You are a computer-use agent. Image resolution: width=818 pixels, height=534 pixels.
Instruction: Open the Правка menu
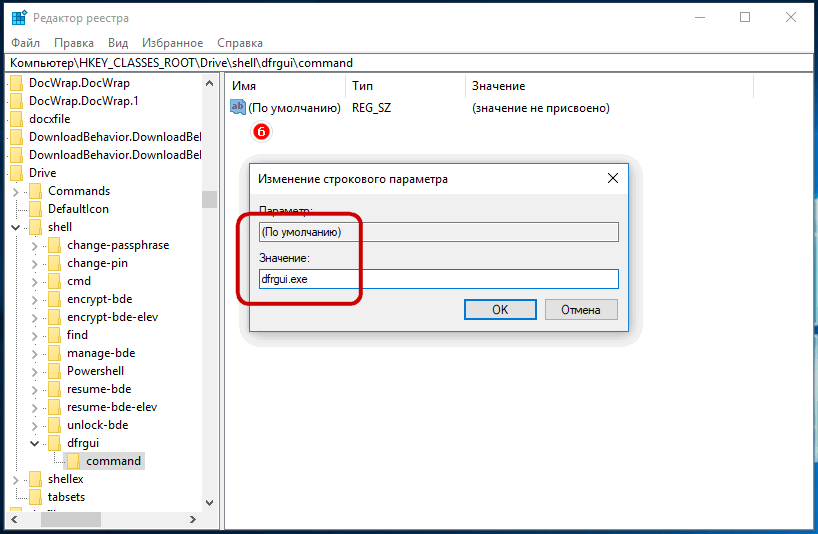point(74,43)
